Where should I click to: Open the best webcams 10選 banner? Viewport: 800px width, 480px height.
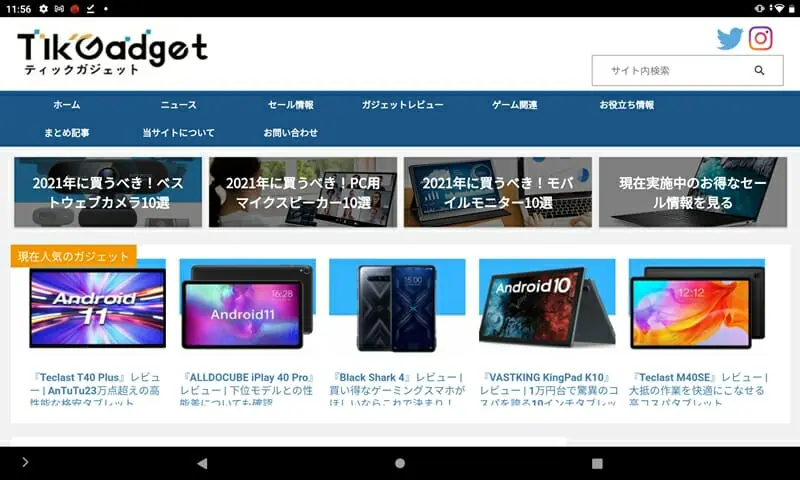point(108,192)
